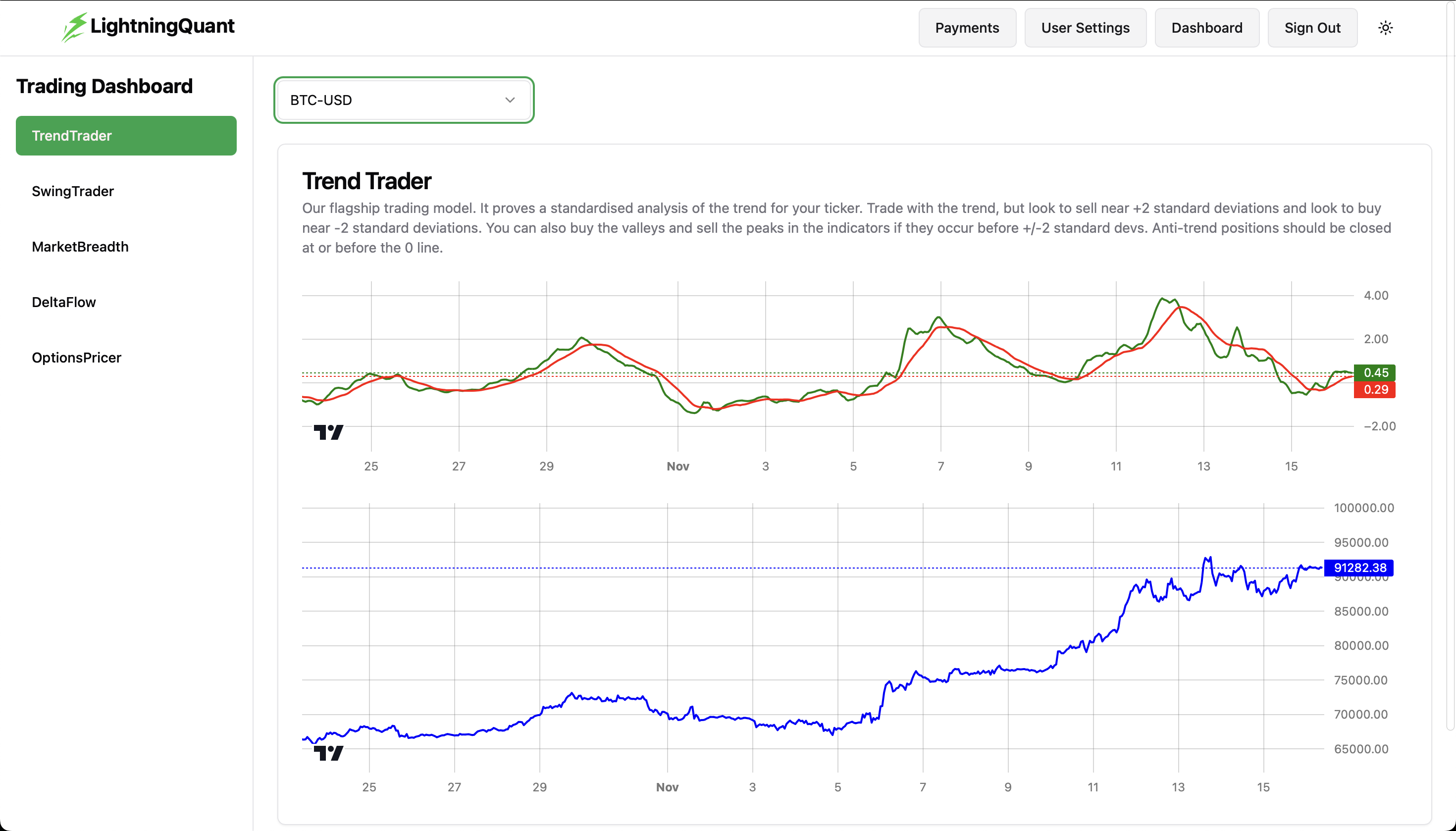Select the TrendTrader sidebar item
This screenshot has width=1456, height=831.
(x=126, y=136)
